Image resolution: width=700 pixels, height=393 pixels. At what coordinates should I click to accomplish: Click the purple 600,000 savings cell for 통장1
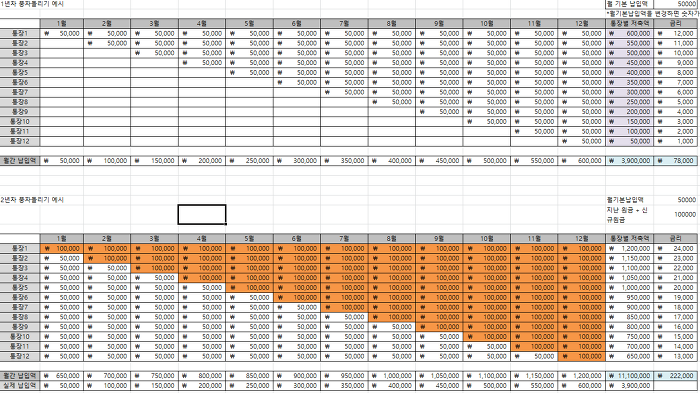coord(629,33)
